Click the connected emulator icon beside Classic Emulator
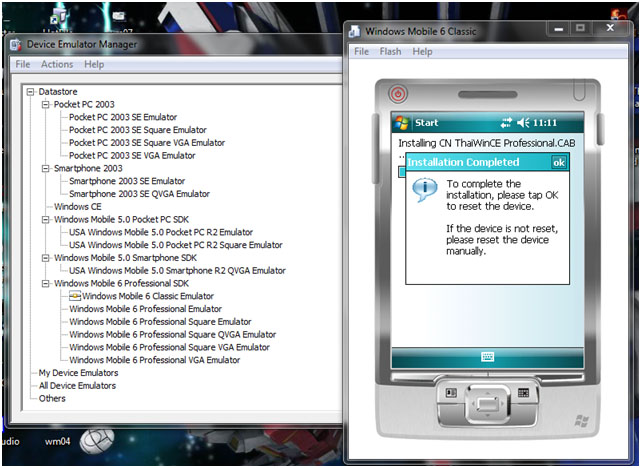Image resolution: width=641 pixels, height=468 pixels. (75, 296)
